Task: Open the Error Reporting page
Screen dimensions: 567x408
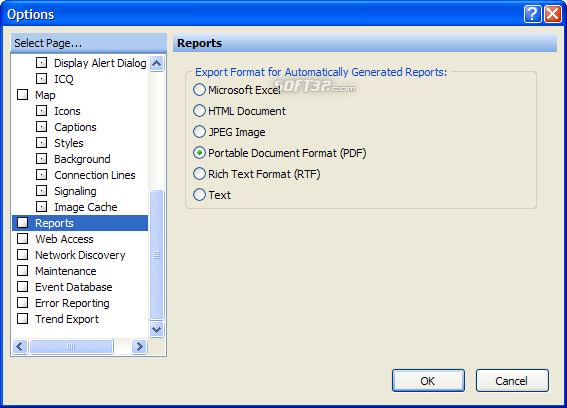Action: (x=72, y=303)
